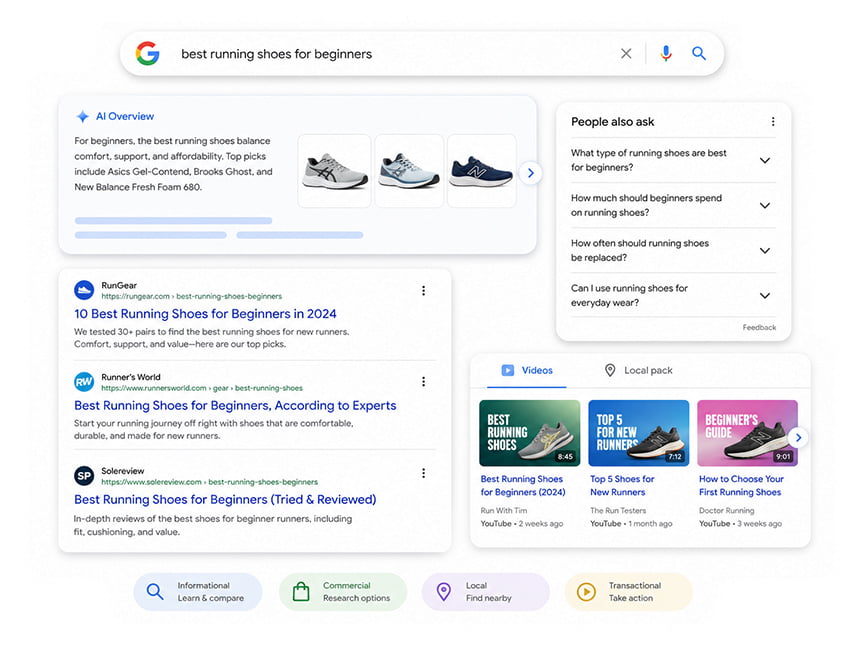Play the "Beginner's Guide" 9:01 video thumbnail
Viewport: 860px width, 645px height.
[x=748, y=433]
